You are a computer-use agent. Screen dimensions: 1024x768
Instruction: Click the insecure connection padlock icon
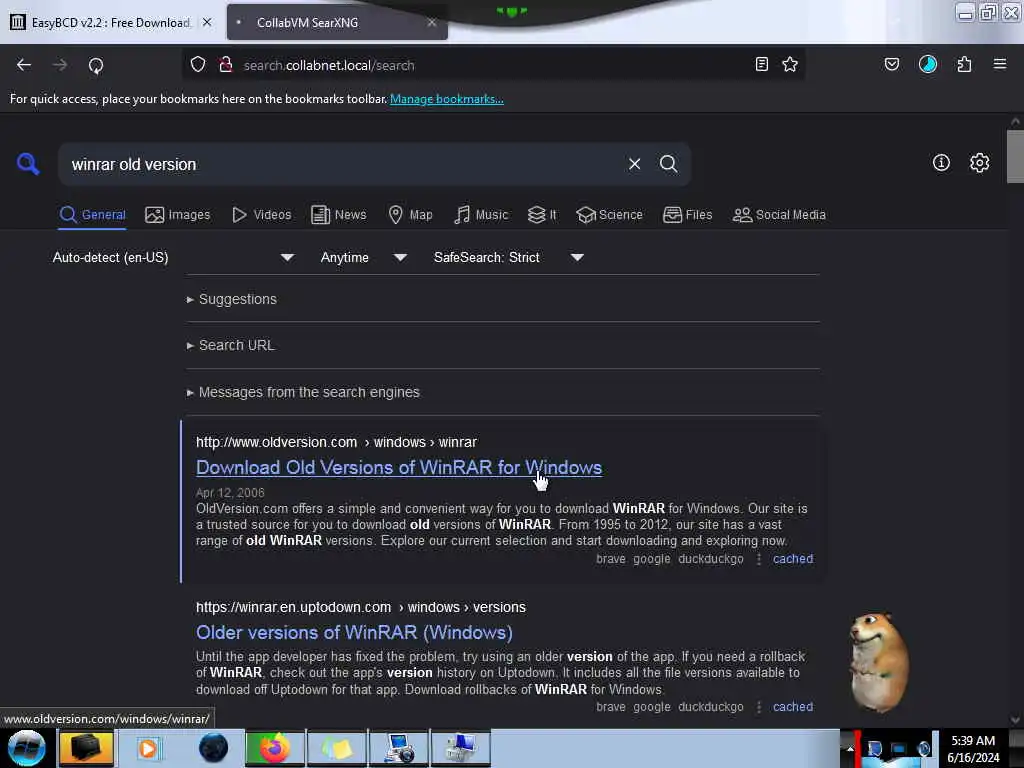point(226,65)
